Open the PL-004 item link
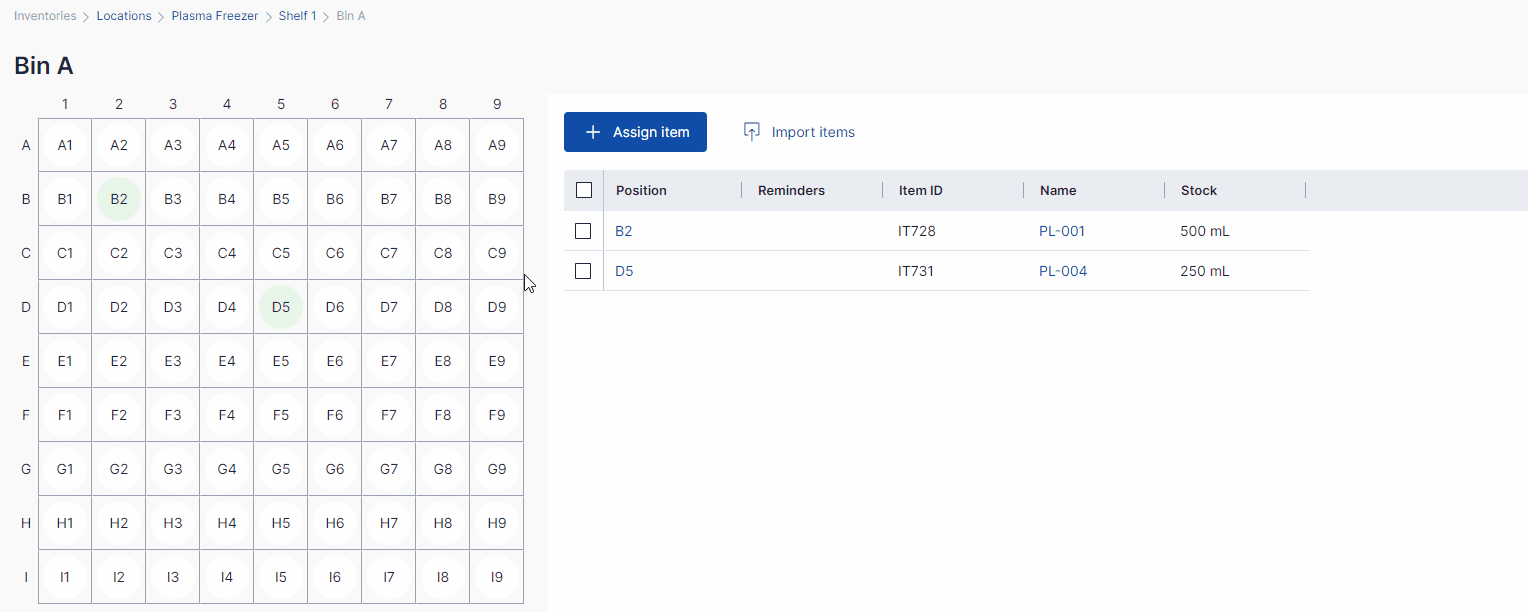1528x612 pixels. point(1062,271)
